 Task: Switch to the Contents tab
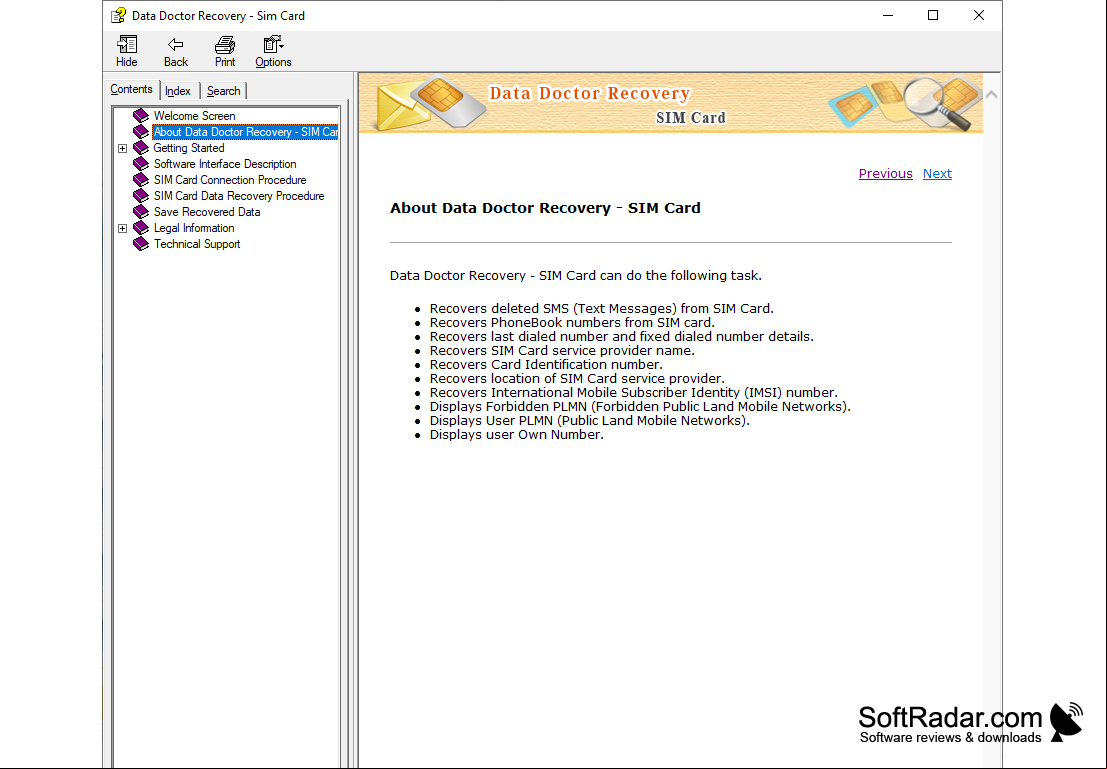tap(131, 90)
